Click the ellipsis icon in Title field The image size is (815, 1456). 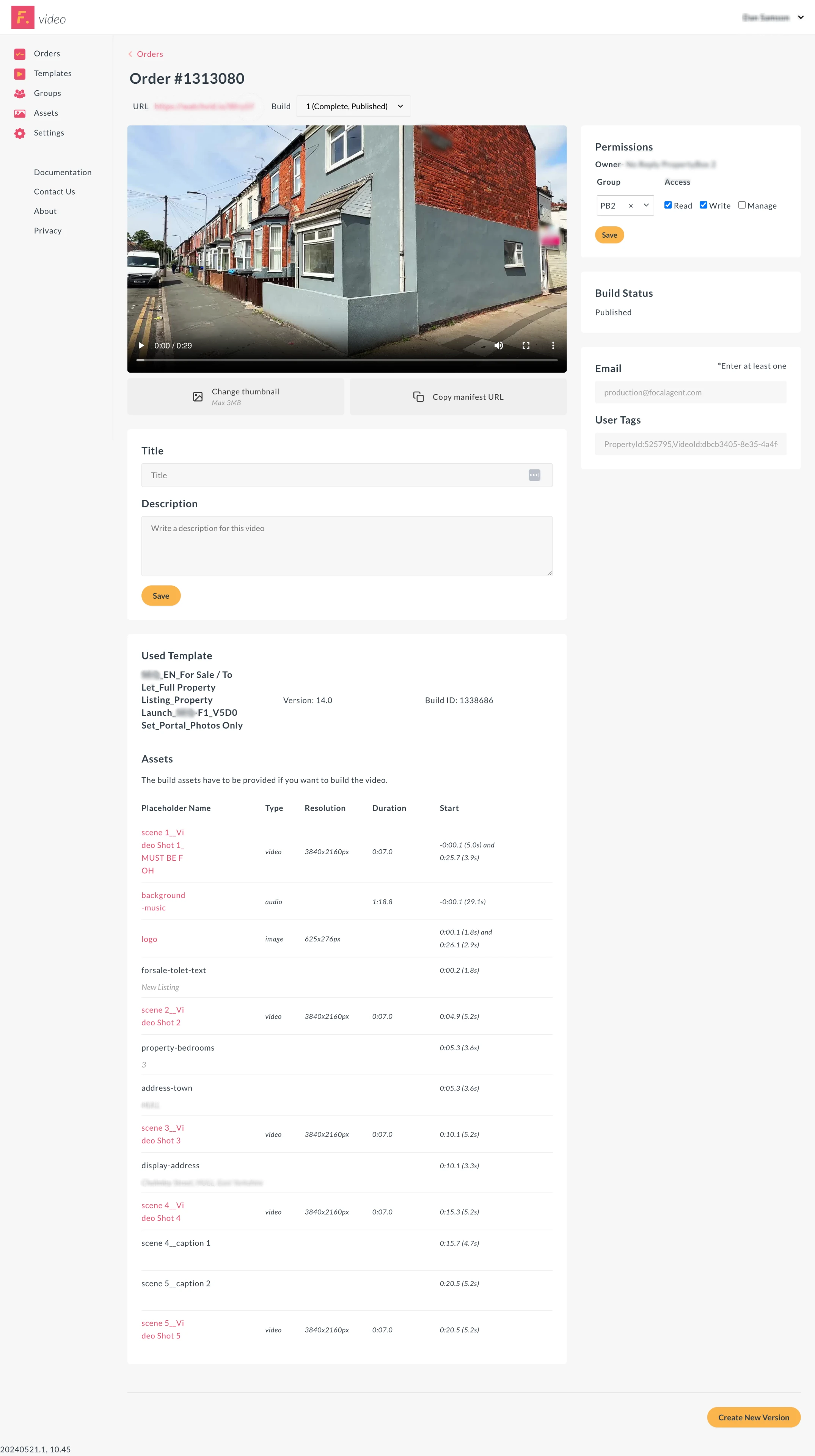534,475
